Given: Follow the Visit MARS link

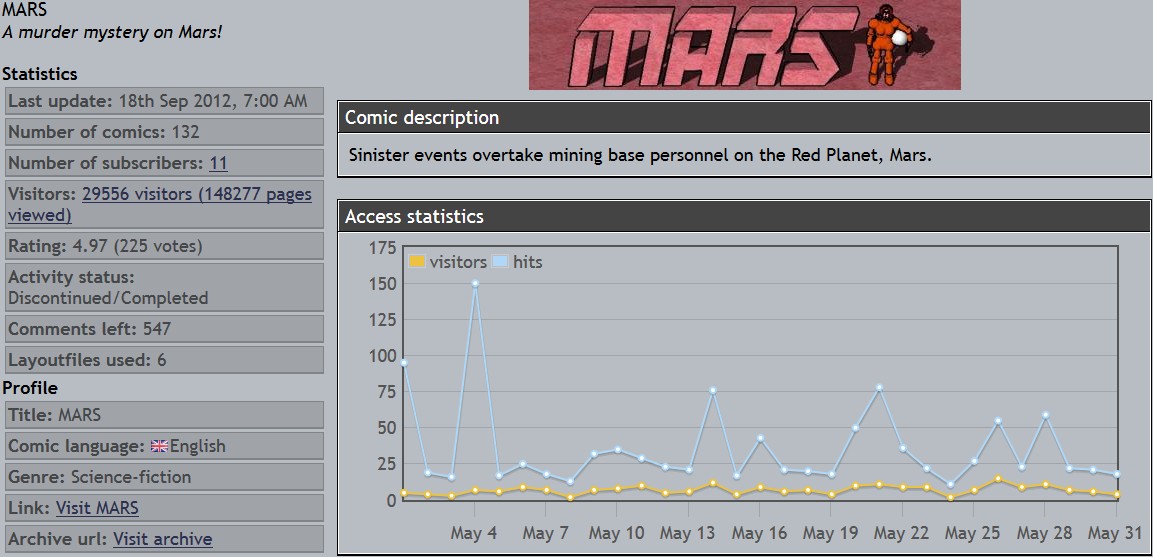Looking at the screenshot, I should click(97, 508).
